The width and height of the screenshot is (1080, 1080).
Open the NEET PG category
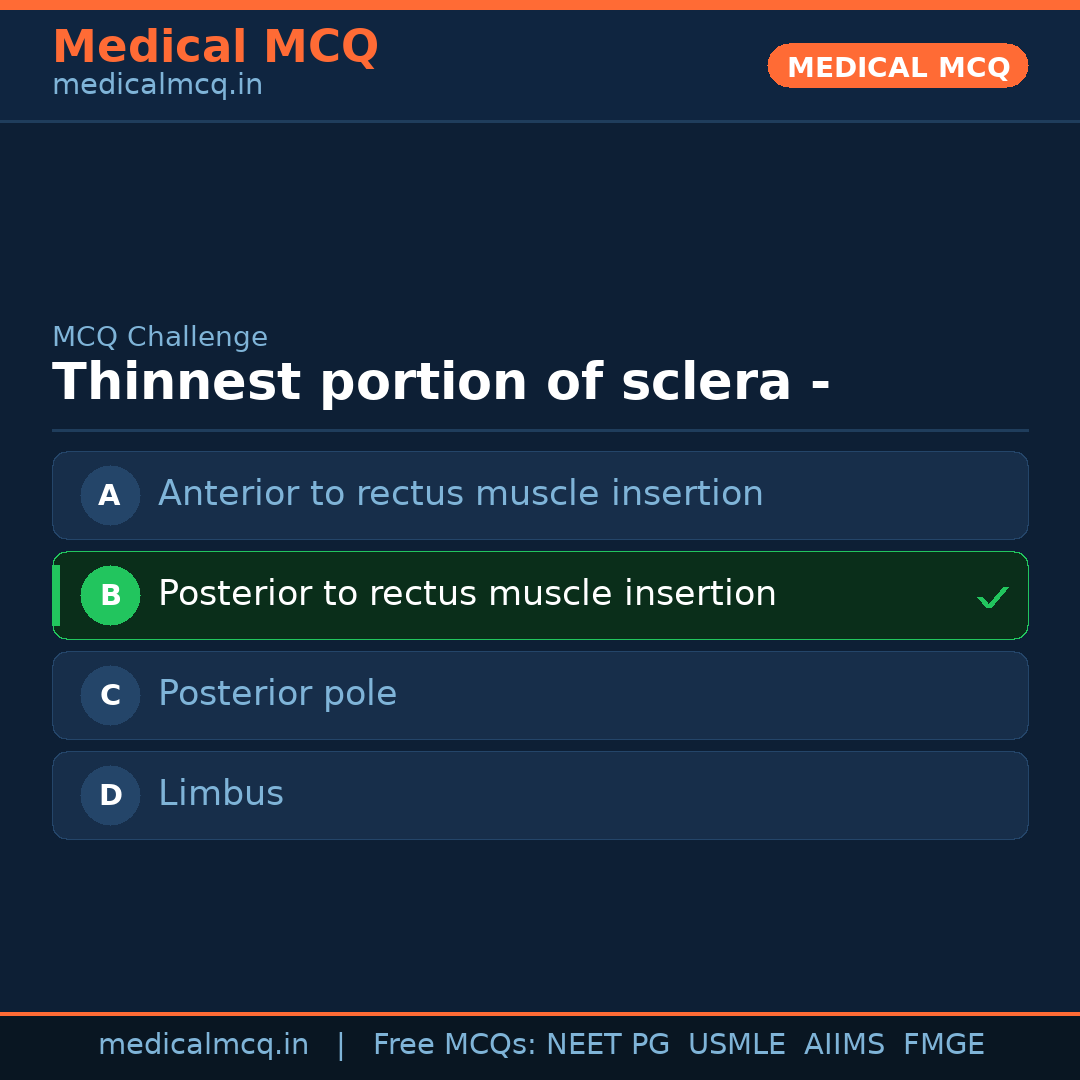pos(607,1044)
